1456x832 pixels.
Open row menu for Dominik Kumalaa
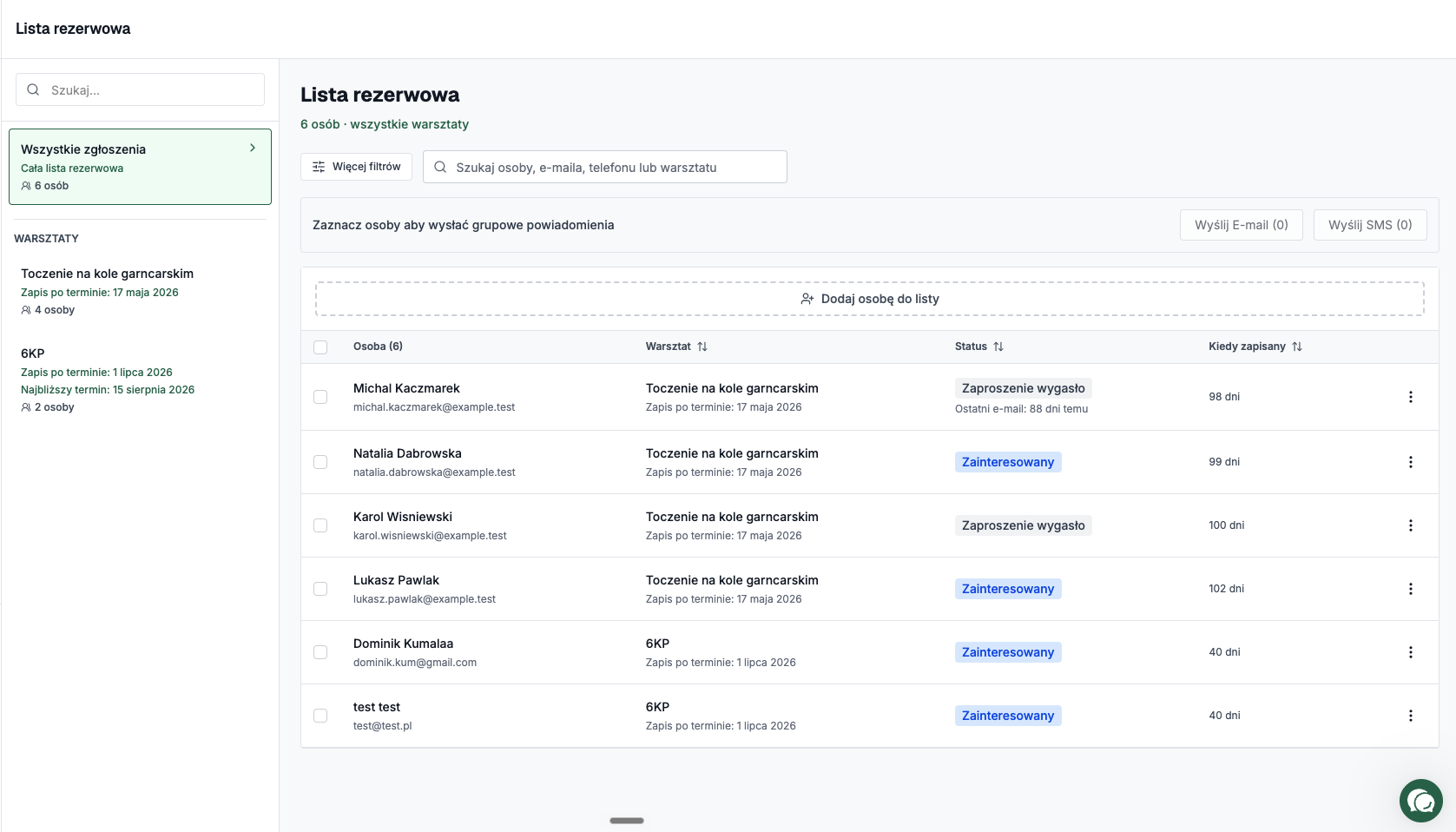(1410, 652)
